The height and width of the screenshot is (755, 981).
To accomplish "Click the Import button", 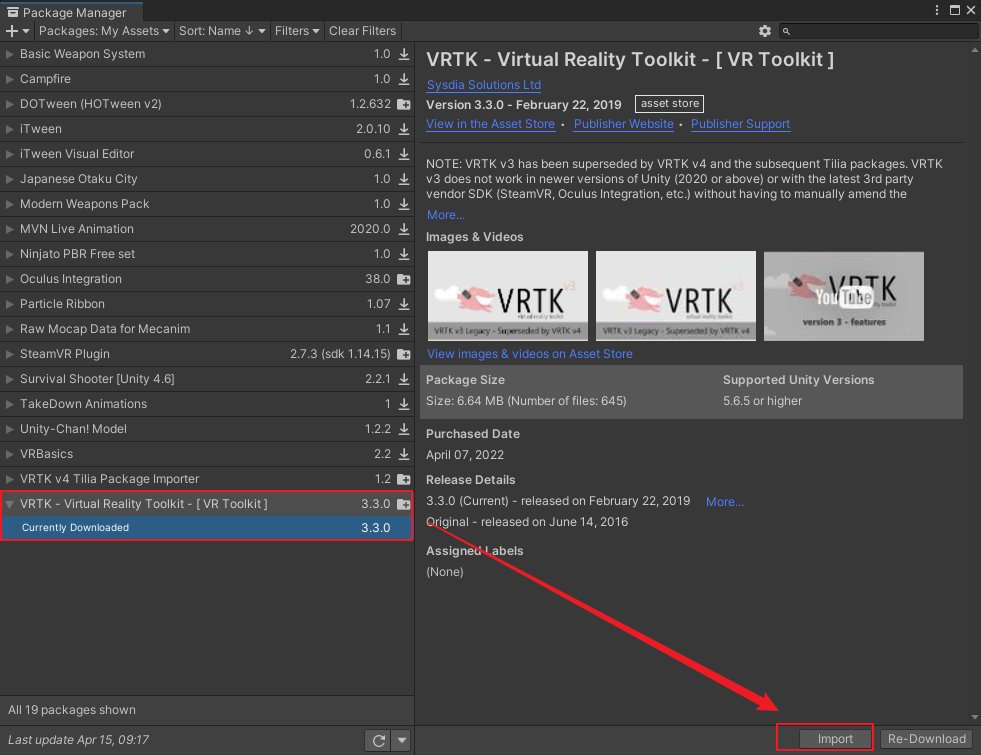I will tap(835, 739).
